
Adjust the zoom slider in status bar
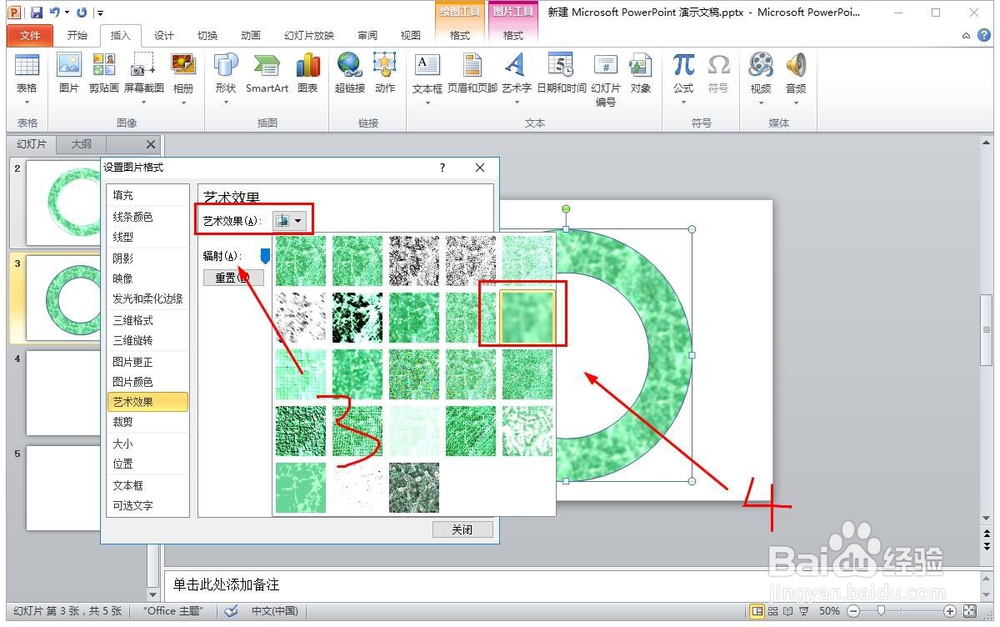click(x=878, y=610)
